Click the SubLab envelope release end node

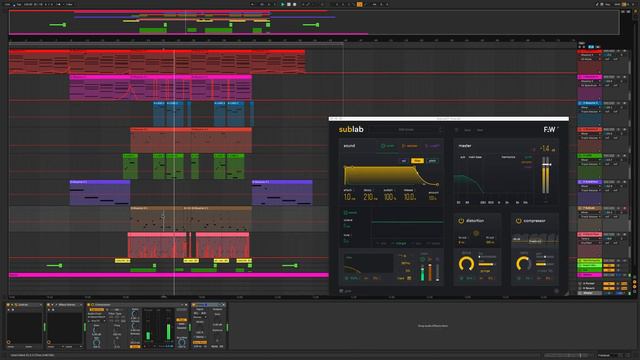pyautogui.click(x=437, y=184)
